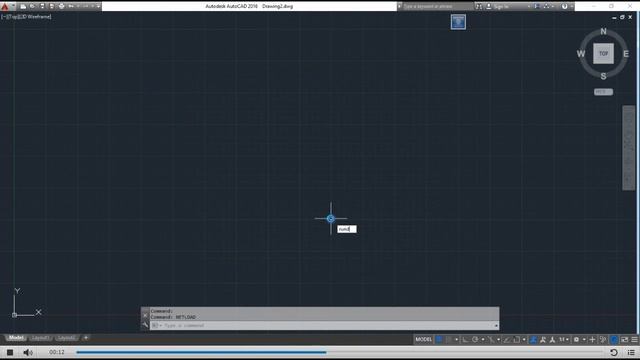Toggle the grid display in status bar

439,339
